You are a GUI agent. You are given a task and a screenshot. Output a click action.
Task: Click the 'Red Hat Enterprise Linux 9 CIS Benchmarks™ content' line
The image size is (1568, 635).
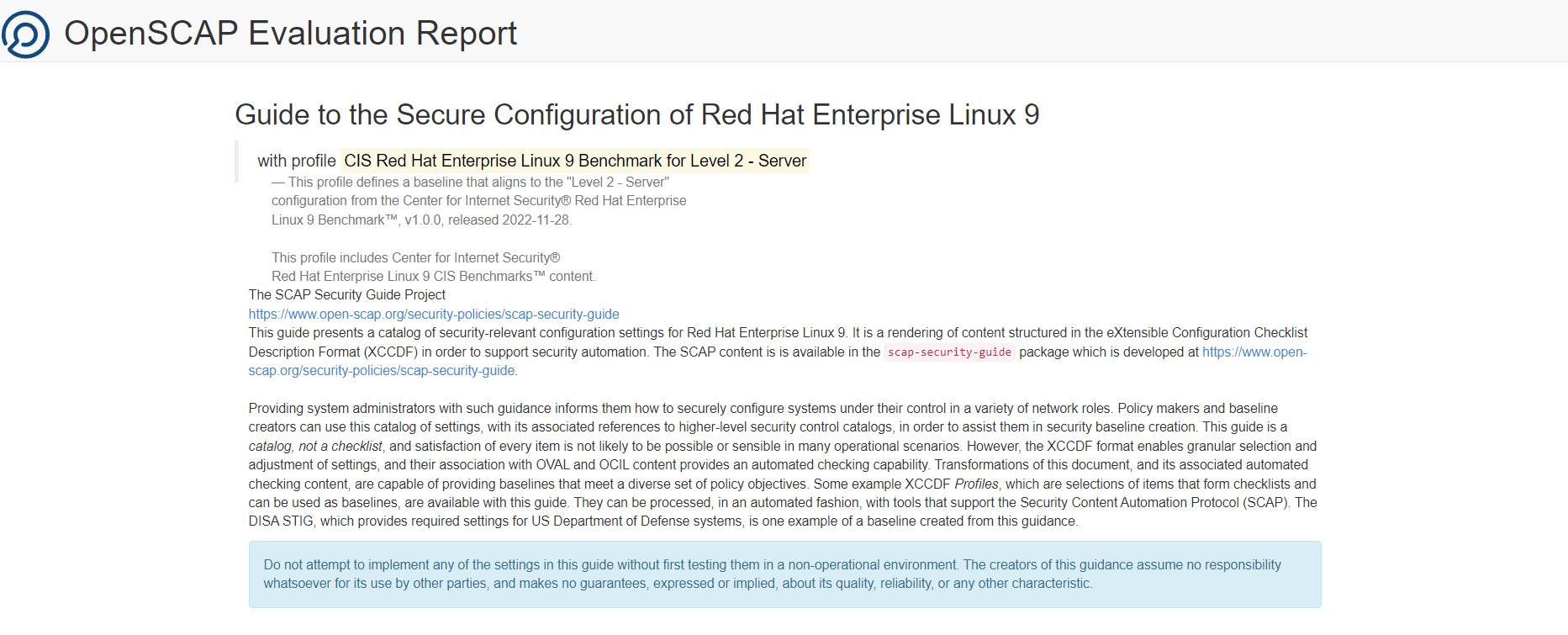[x=433, y=276]
